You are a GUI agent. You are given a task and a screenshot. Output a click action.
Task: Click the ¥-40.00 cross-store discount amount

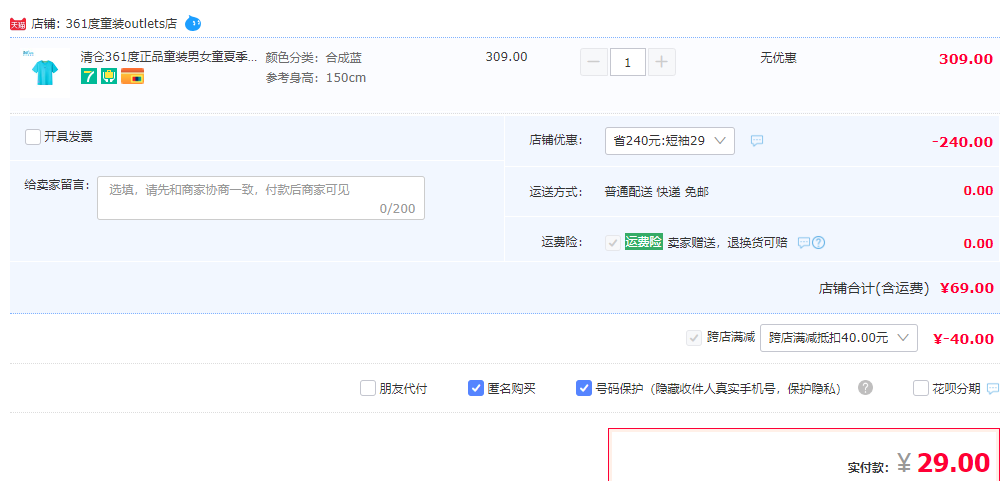(963, 339)
